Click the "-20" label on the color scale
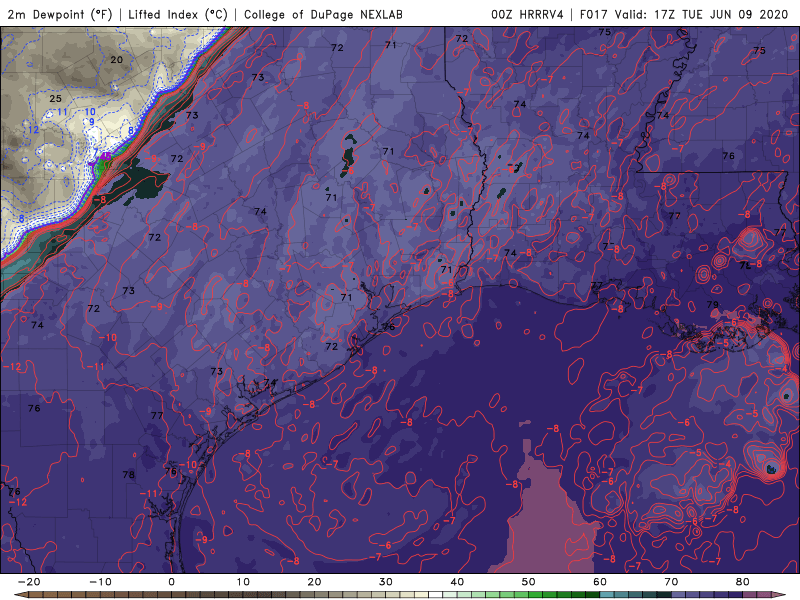800x600 pixels. (x=29, y=582)
